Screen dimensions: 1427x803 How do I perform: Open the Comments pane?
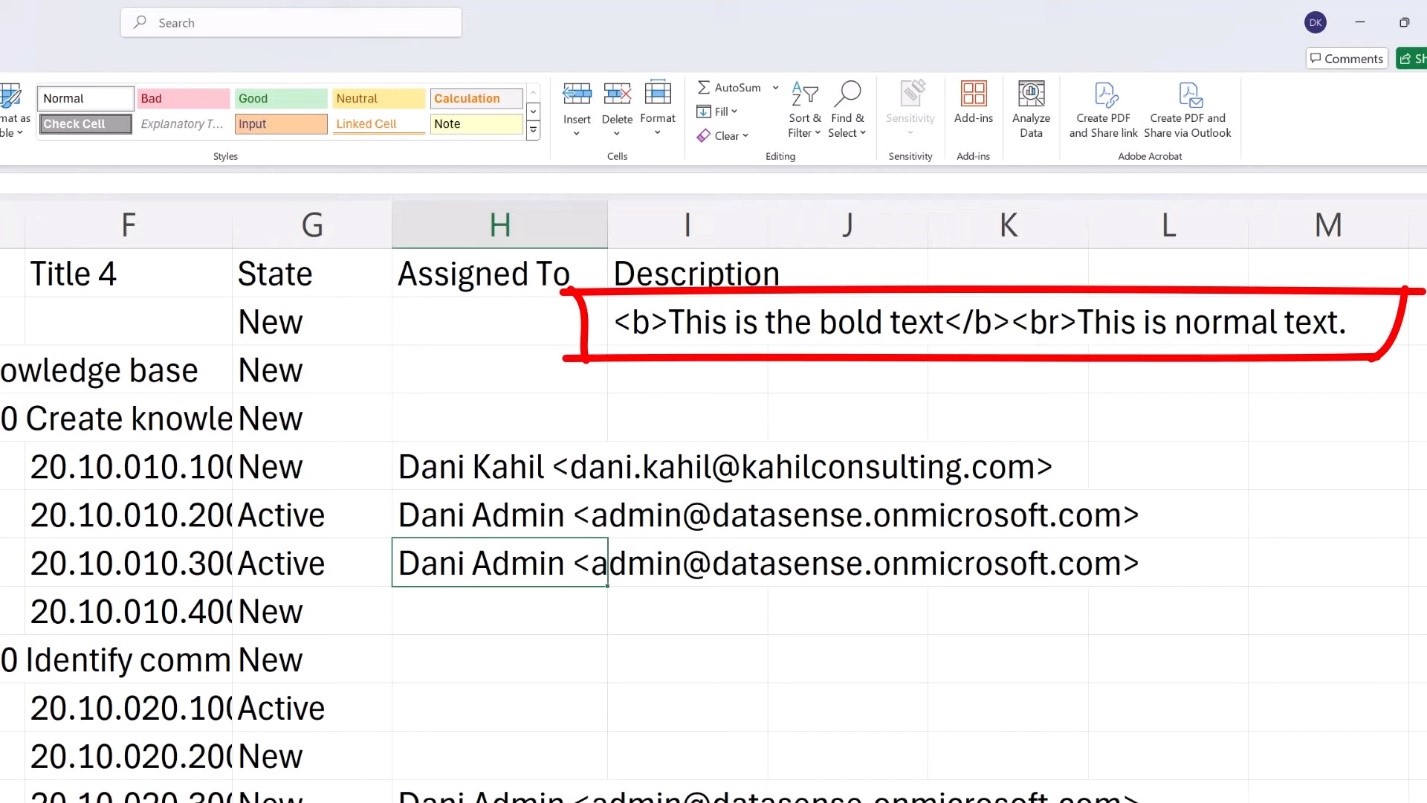(x=1346, y=58)
